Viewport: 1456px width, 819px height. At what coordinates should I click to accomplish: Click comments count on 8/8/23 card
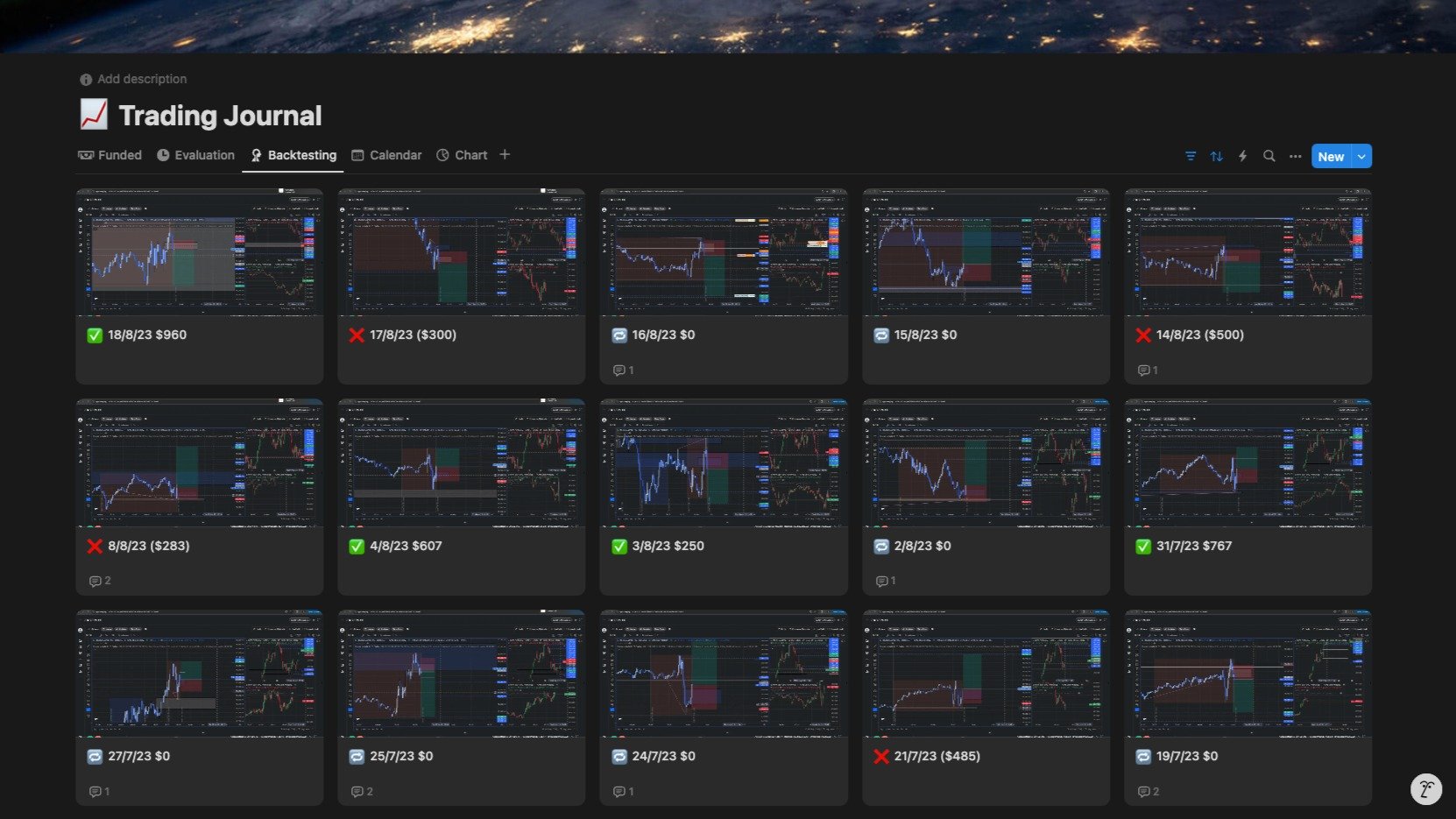[x=100, y=581]
